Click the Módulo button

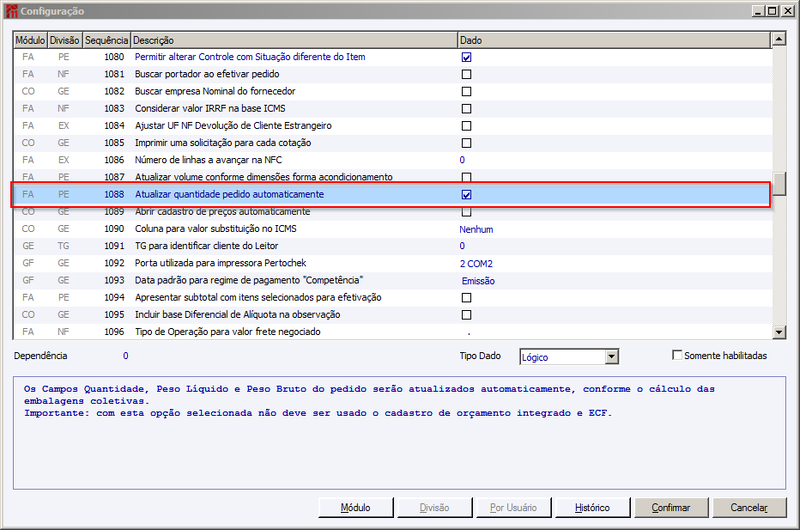tap(356, 508)
